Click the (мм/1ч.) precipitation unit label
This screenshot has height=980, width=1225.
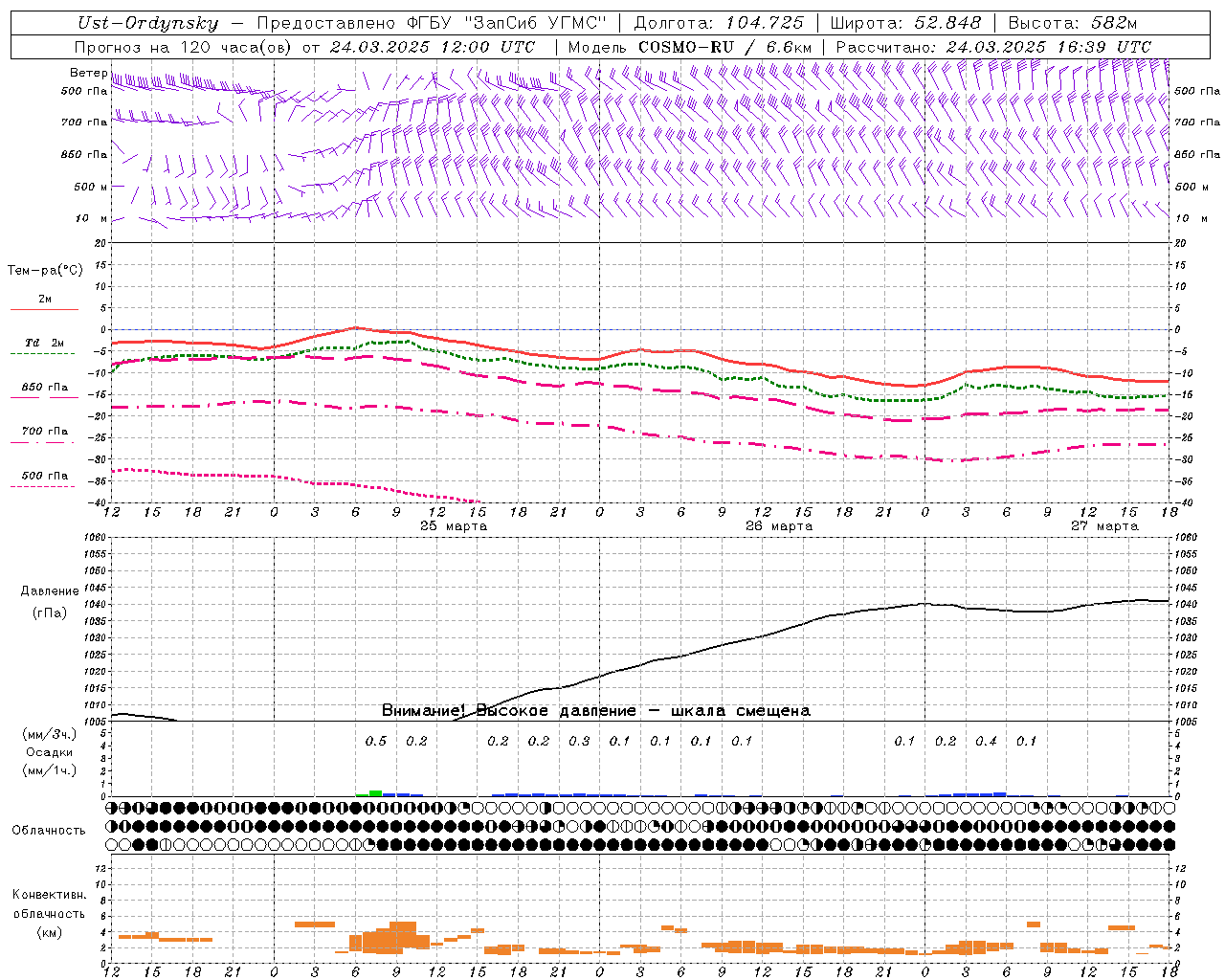pos(49,770)
